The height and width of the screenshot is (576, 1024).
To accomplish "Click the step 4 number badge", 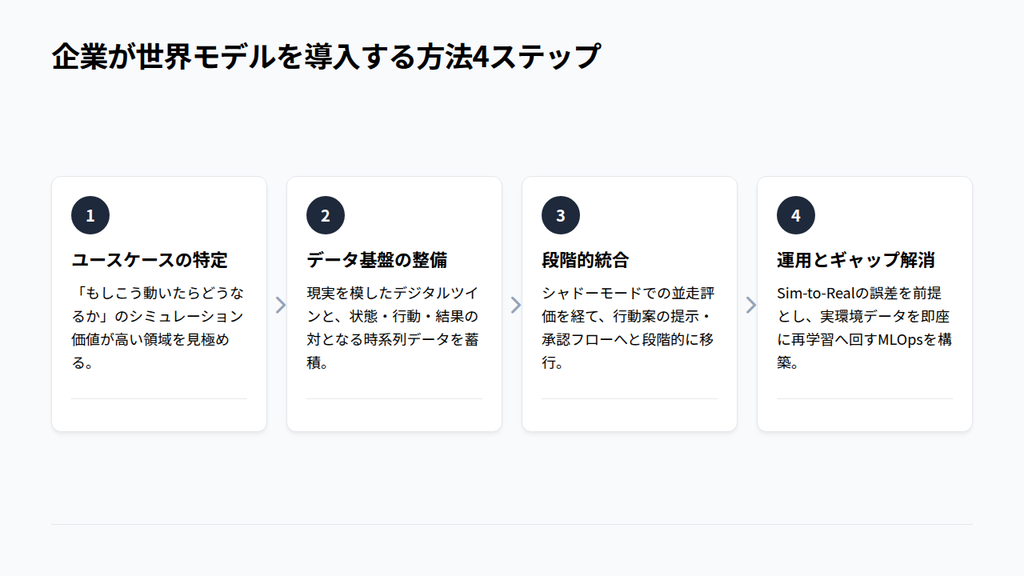I will coord(796,215).
